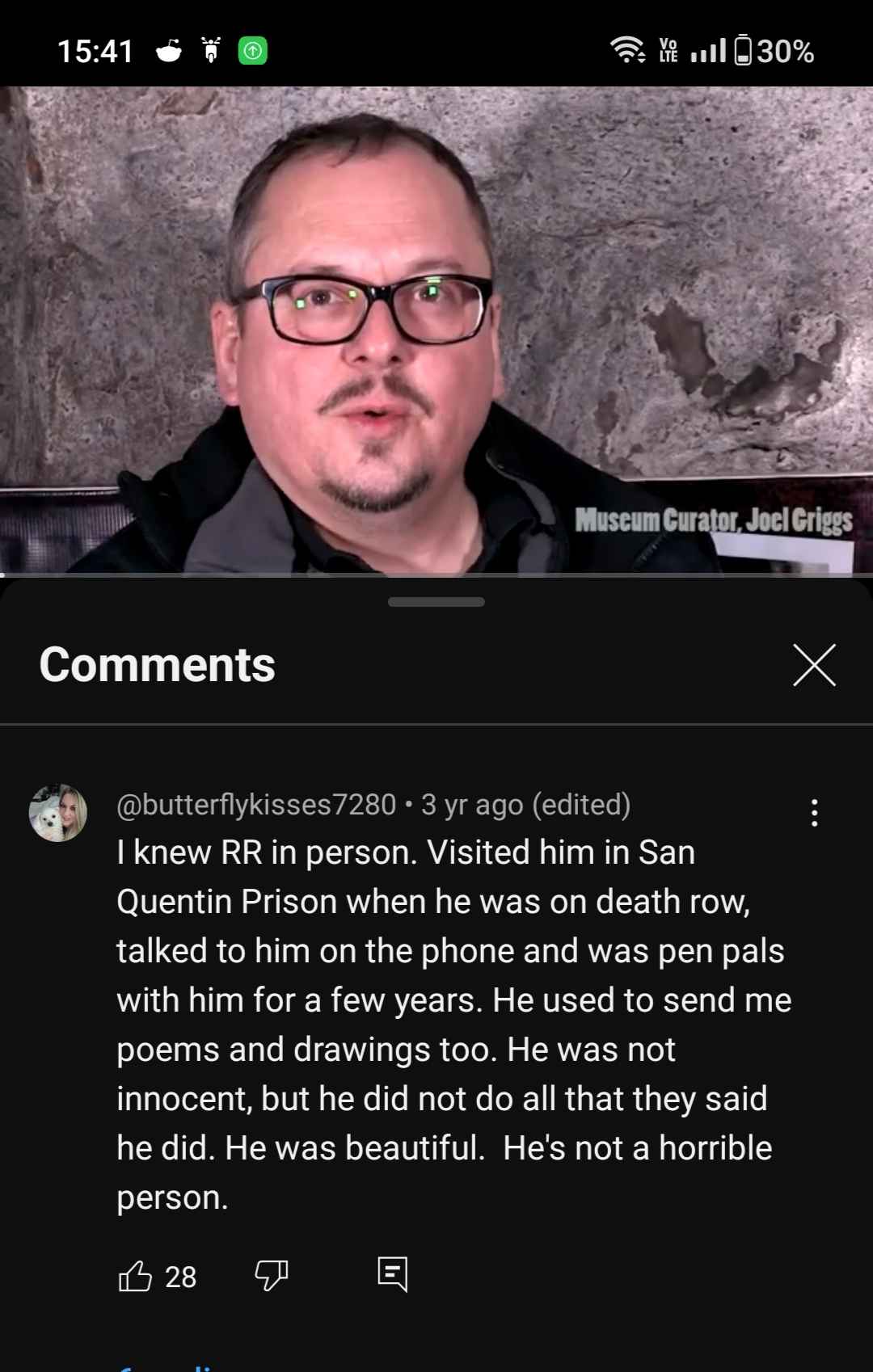Image resolution: width=873 pixels, height=1372 pixels.
Task: Tap the Wi-Fi status icon
Action: [627, 51]
